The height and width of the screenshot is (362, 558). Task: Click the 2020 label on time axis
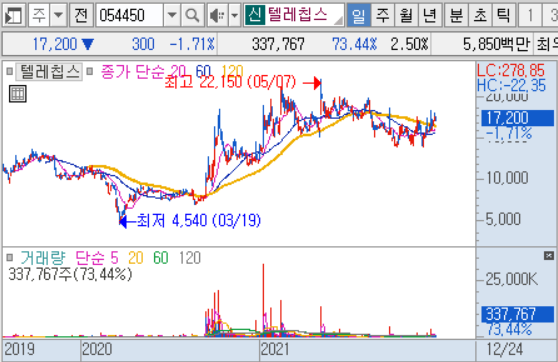point(97,349)
